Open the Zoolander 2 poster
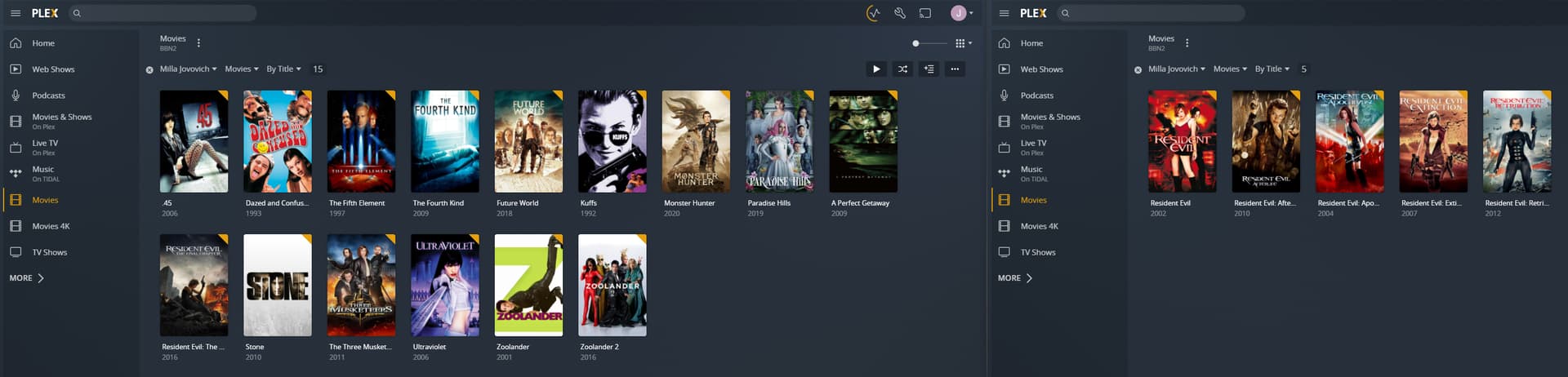 coord(612,285)
